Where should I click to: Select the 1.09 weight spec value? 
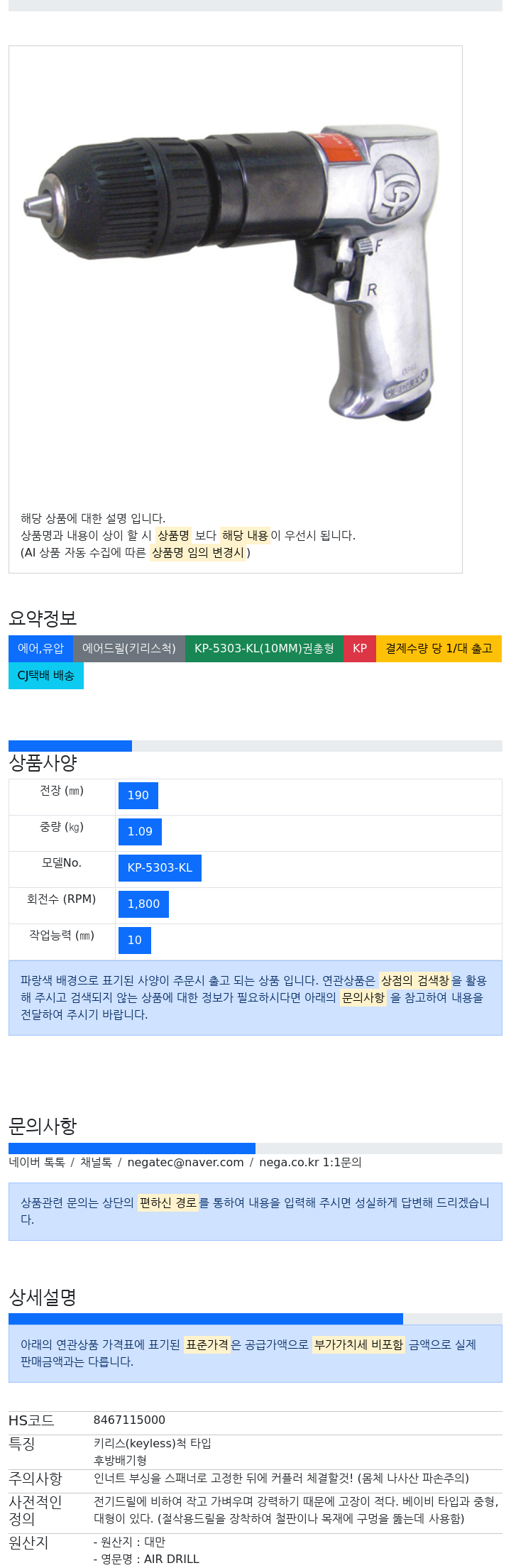(x=140, y=832)
